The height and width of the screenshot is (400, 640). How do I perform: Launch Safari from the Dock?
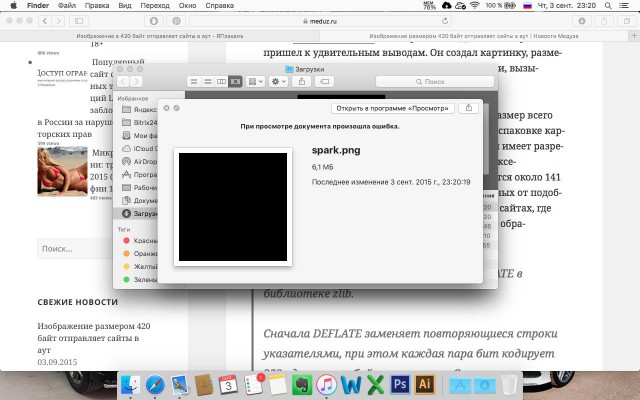pos(155,384)
